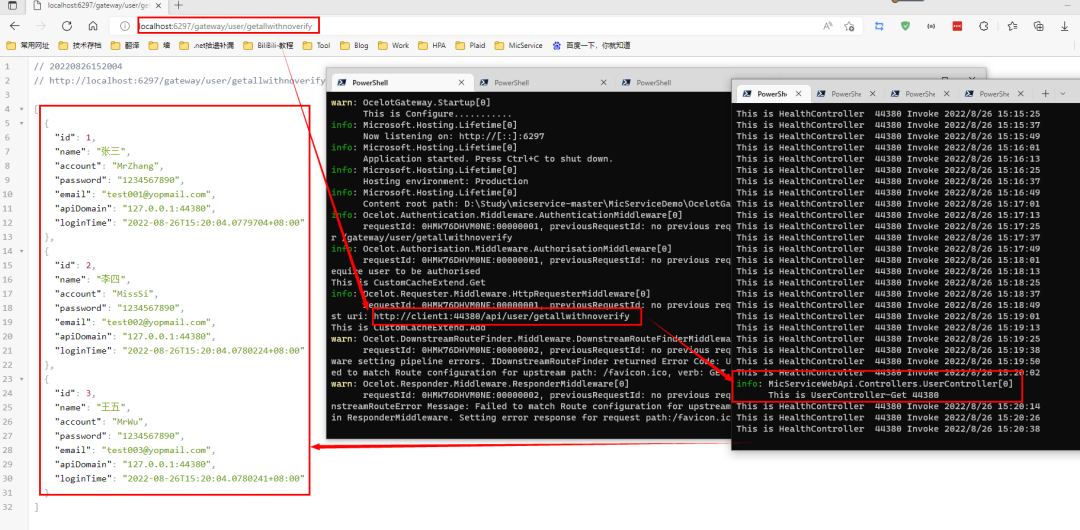Close the localhost:6297 browser tab
The width and height of the screenshot is (1080, 530).
159,6
